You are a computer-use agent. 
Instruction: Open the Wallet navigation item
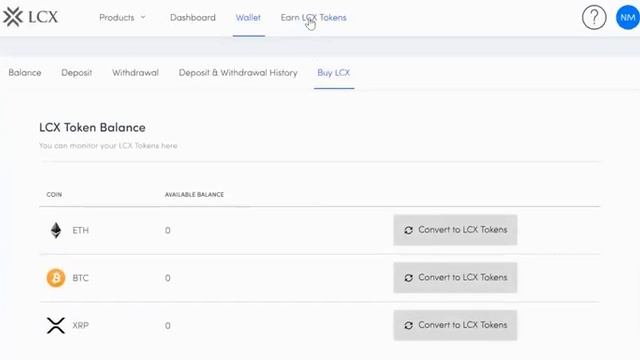point(248,18)
